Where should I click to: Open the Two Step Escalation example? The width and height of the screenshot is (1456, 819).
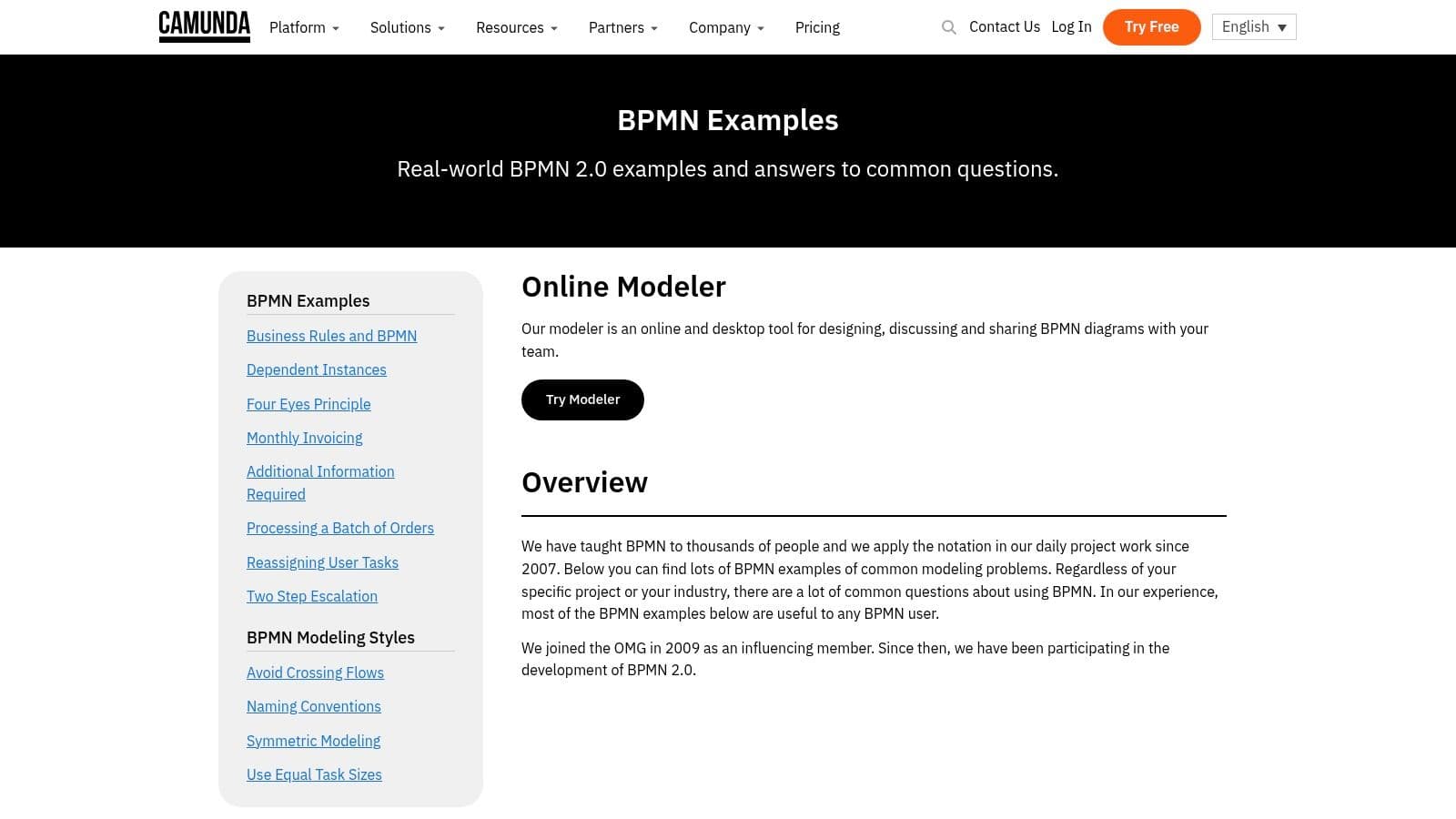311,596
